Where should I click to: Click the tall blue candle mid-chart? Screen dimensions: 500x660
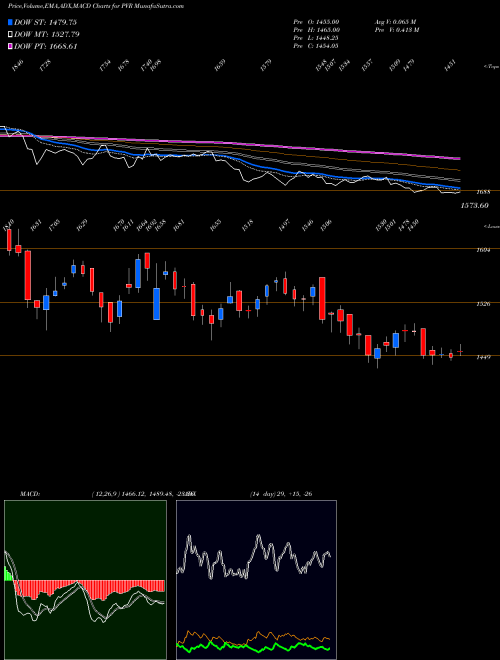click(x=157, y=304)
